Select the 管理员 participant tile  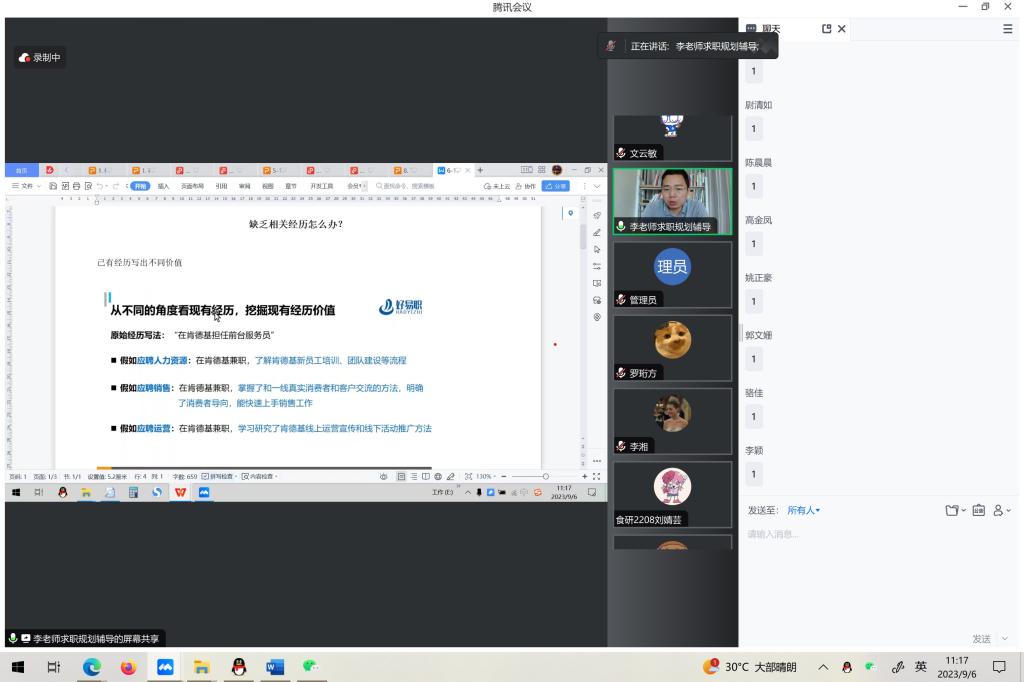point(672,274)
